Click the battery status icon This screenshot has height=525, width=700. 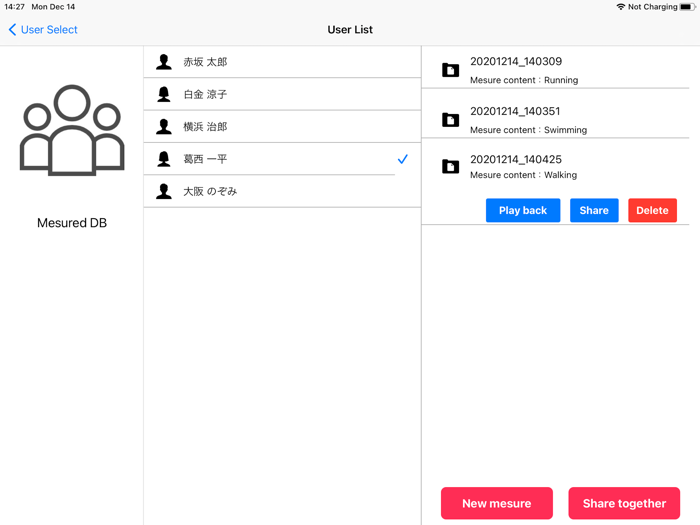click(688, 7)
